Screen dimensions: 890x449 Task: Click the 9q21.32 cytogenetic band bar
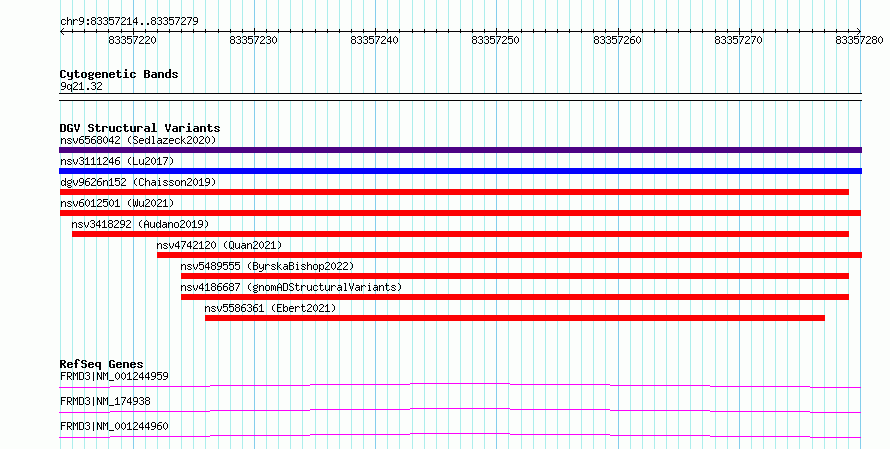click(460, 97)
